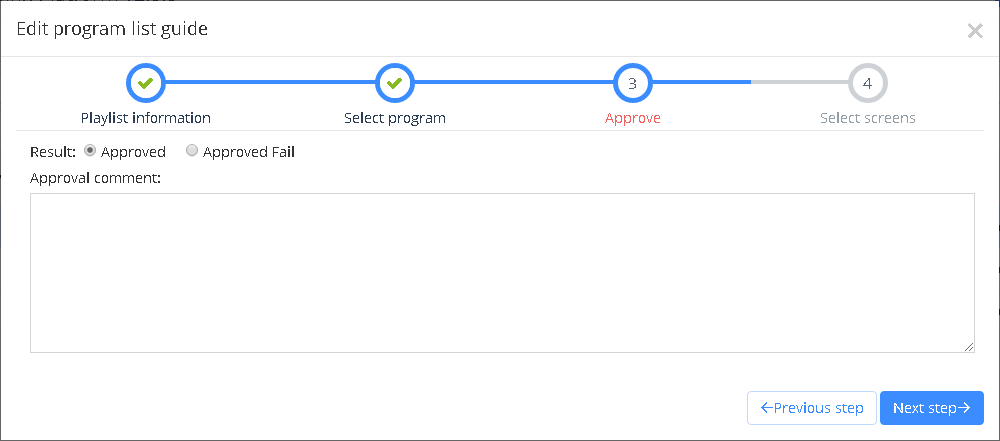This screenshot has height=441, width=1000.
Task: Go back with Previous step button
Action: pos(812,408)
